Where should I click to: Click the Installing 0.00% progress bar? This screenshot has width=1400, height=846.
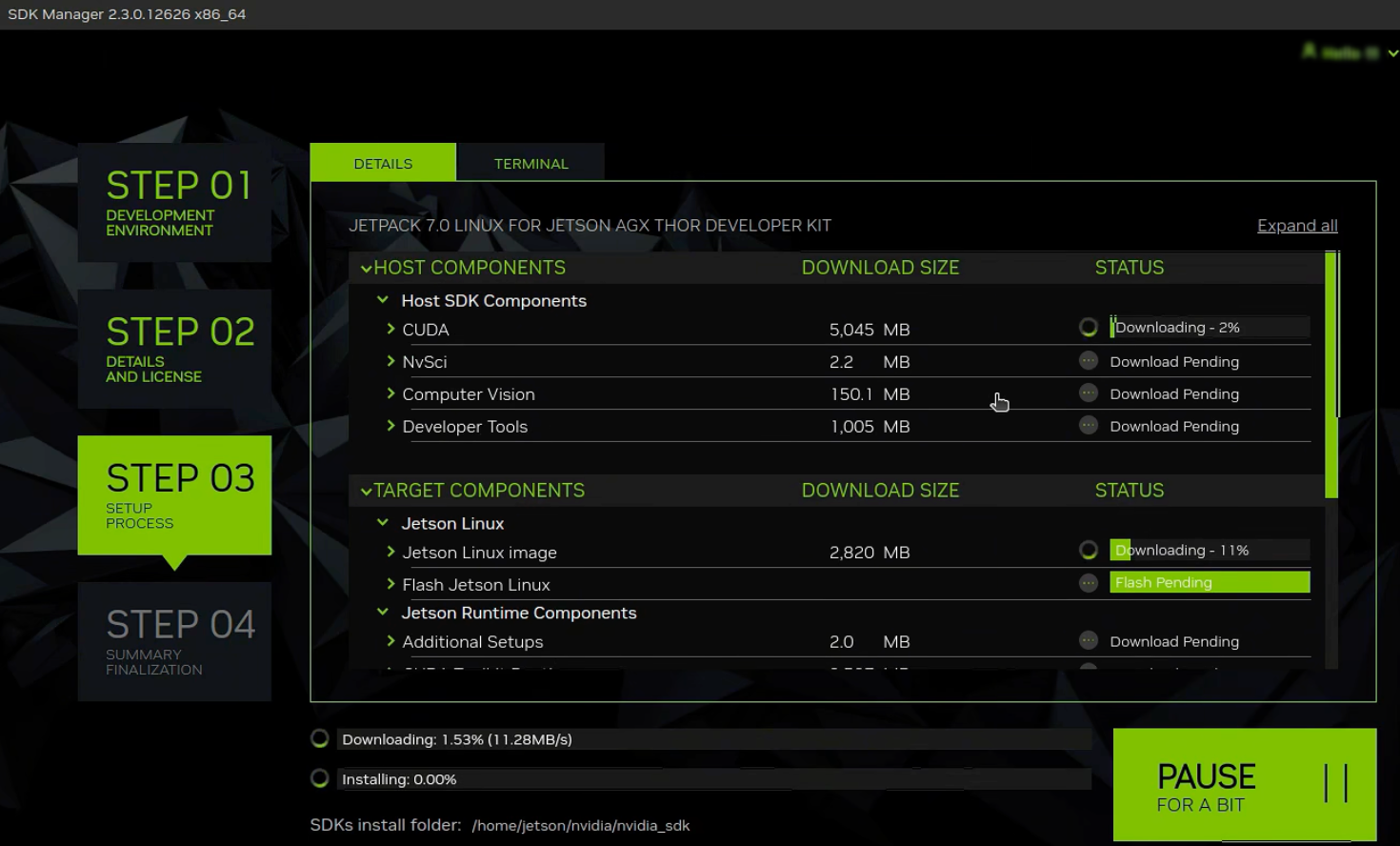tap(714, 779)
